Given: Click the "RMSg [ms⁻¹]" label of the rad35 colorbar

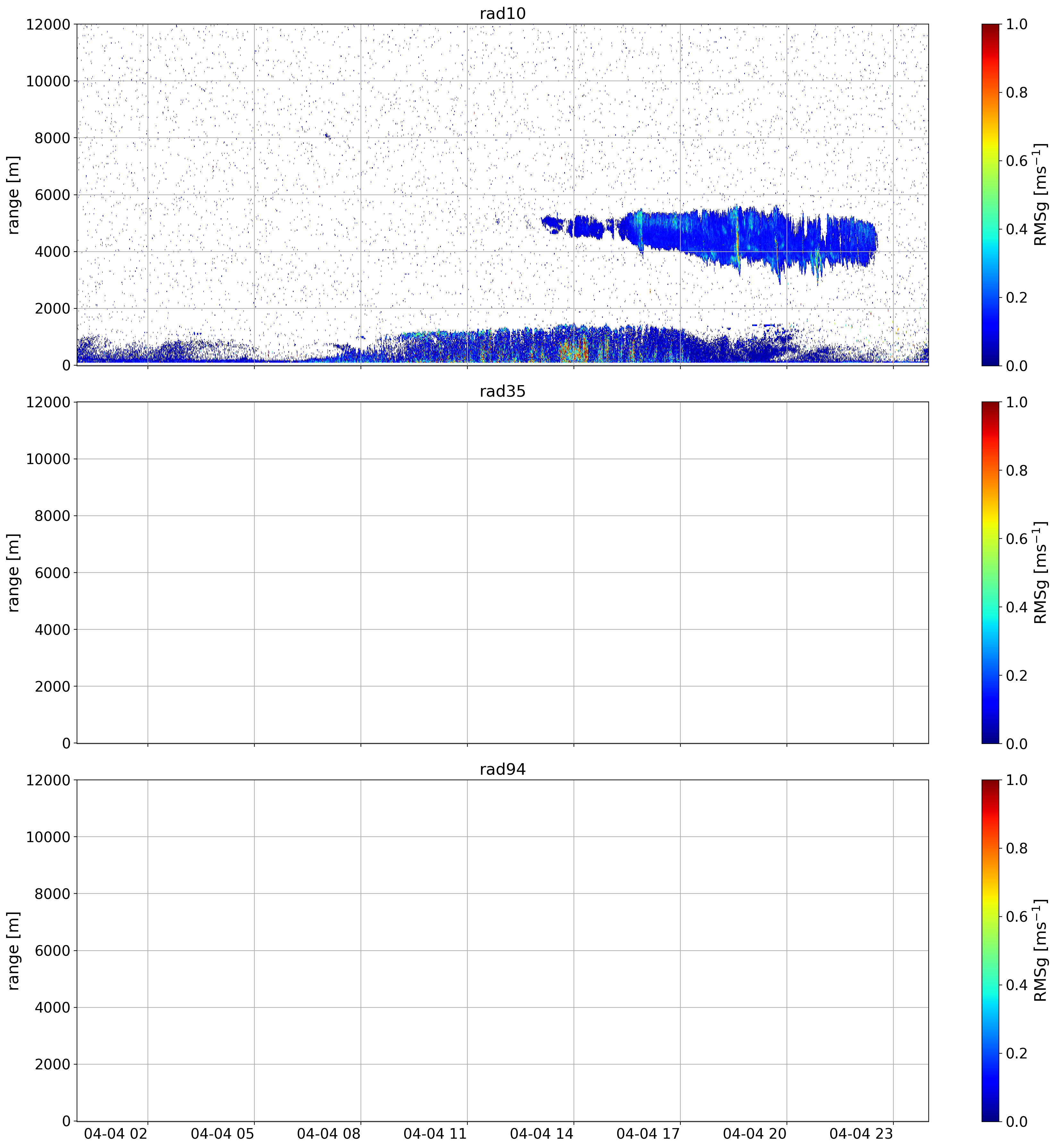Looking at the screenshot, I should pyautogui.click(x=1041, y=573).
